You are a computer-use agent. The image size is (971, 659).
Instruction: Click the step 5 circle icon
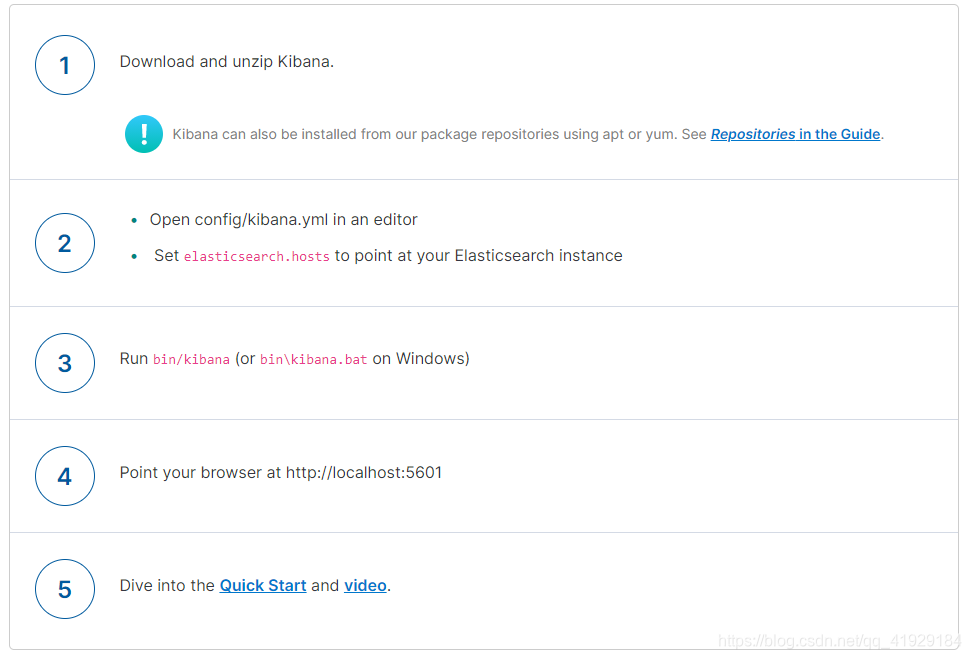pos(65,589)
